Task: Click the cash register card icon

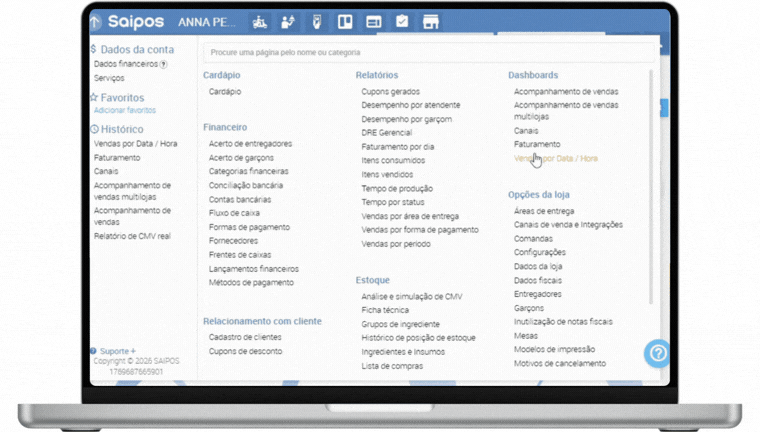Action: tap(373, 22)
